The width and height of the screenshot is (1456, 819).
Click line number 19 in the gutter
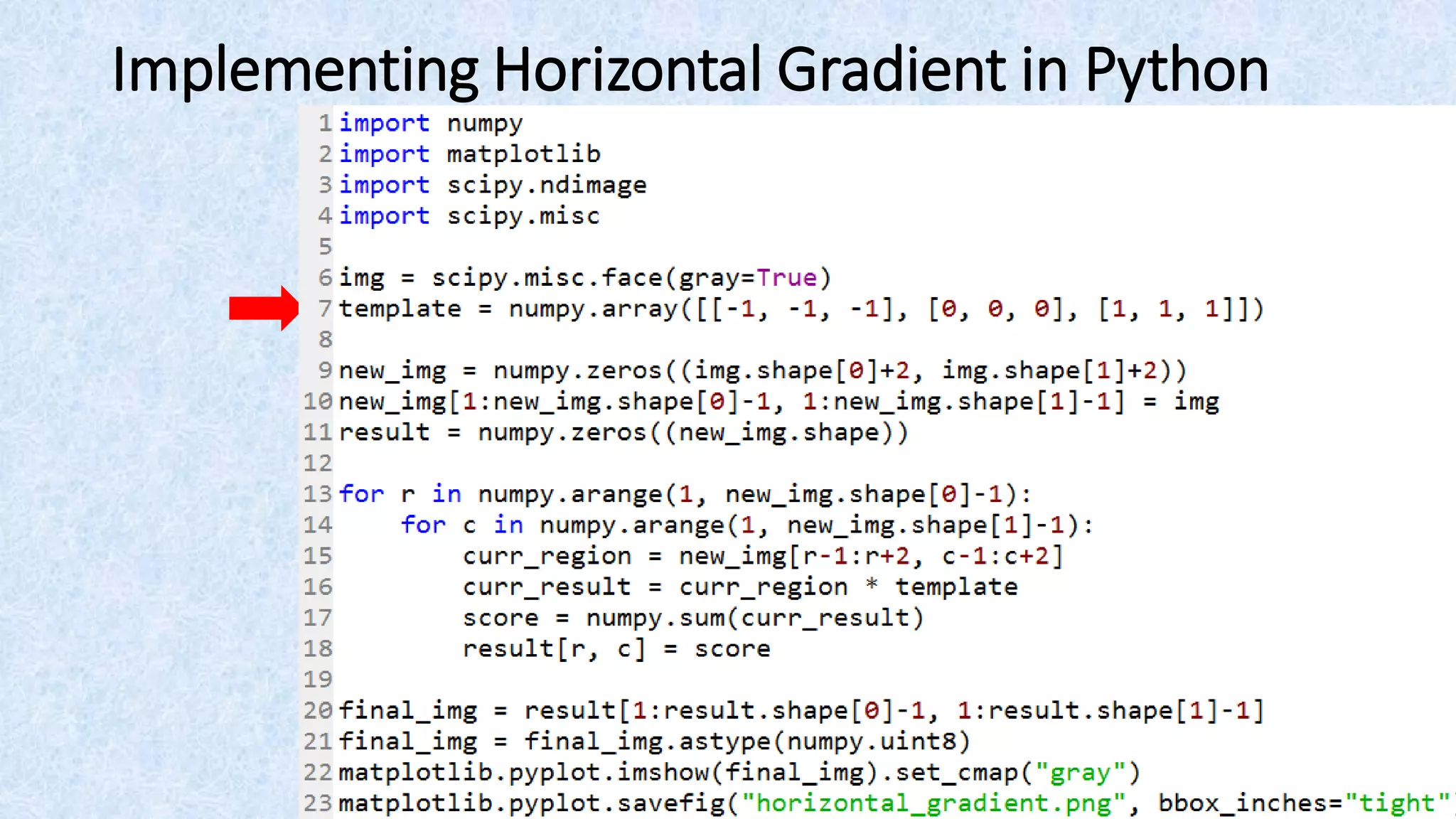[318, 680]
